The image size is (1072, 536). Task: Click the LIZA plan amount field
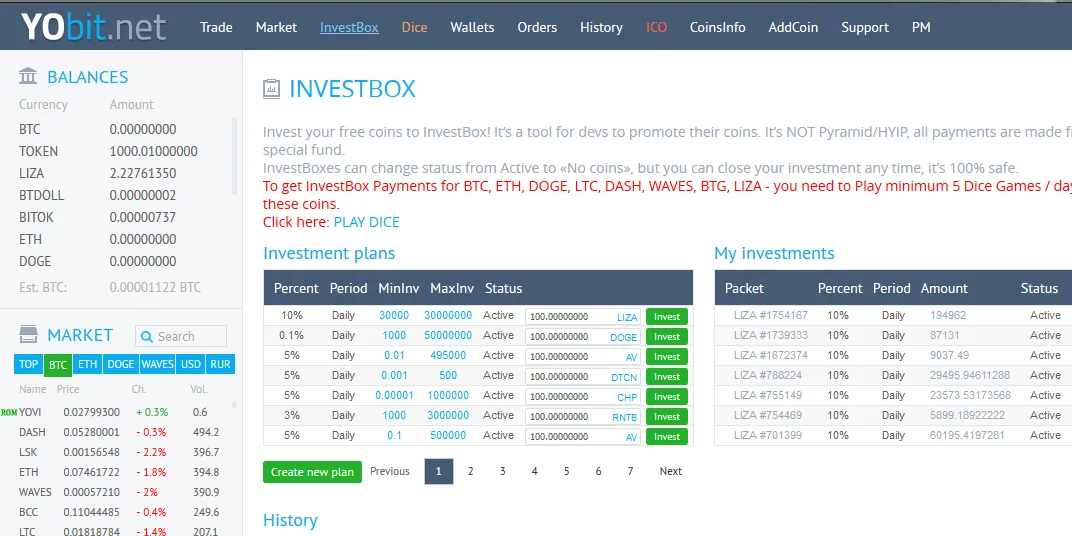coord(583,317)
